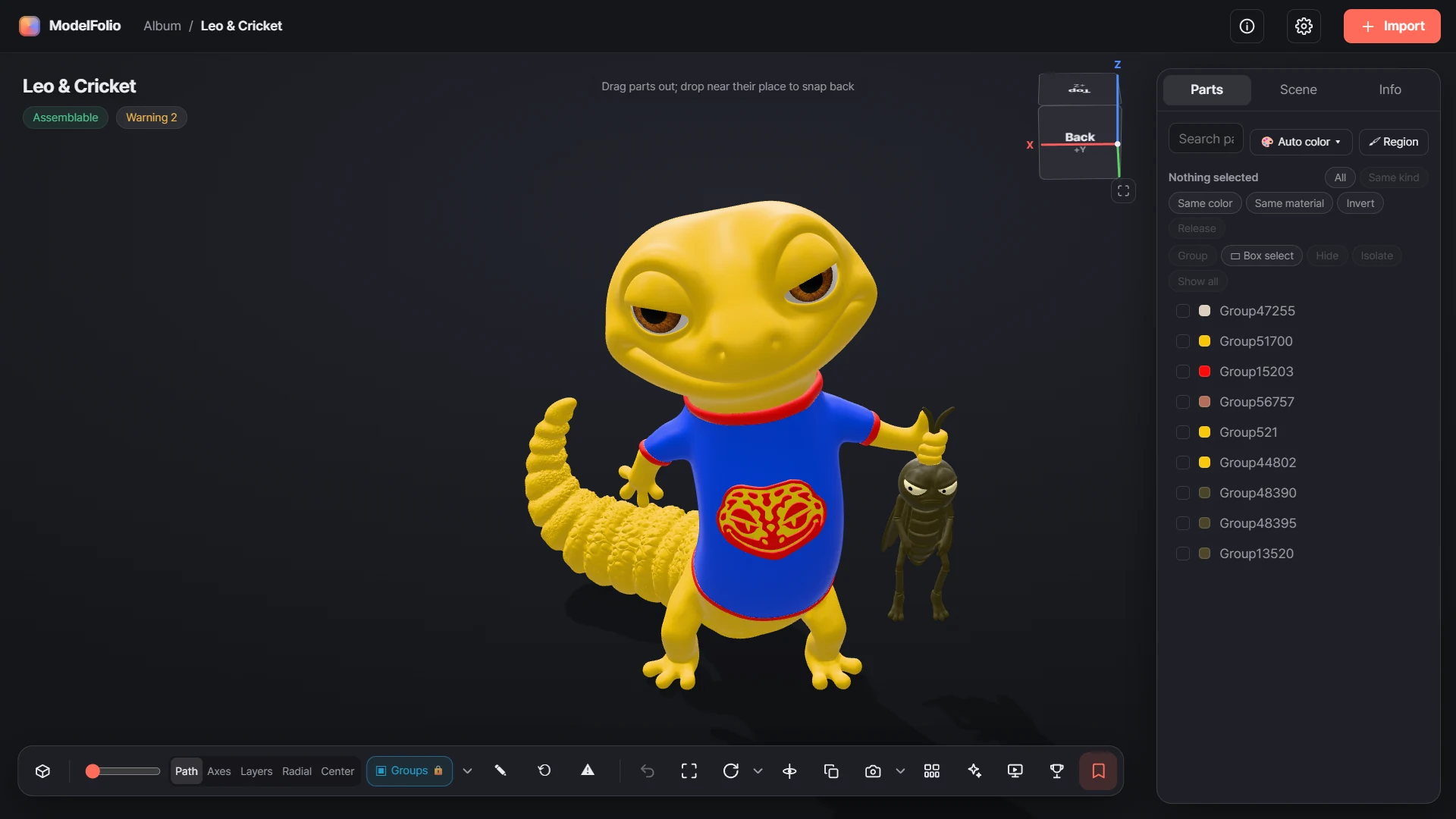Check the Group48390 checkbox
The height and width of the screenshot is (819, 1456).
click(1182, 493)
